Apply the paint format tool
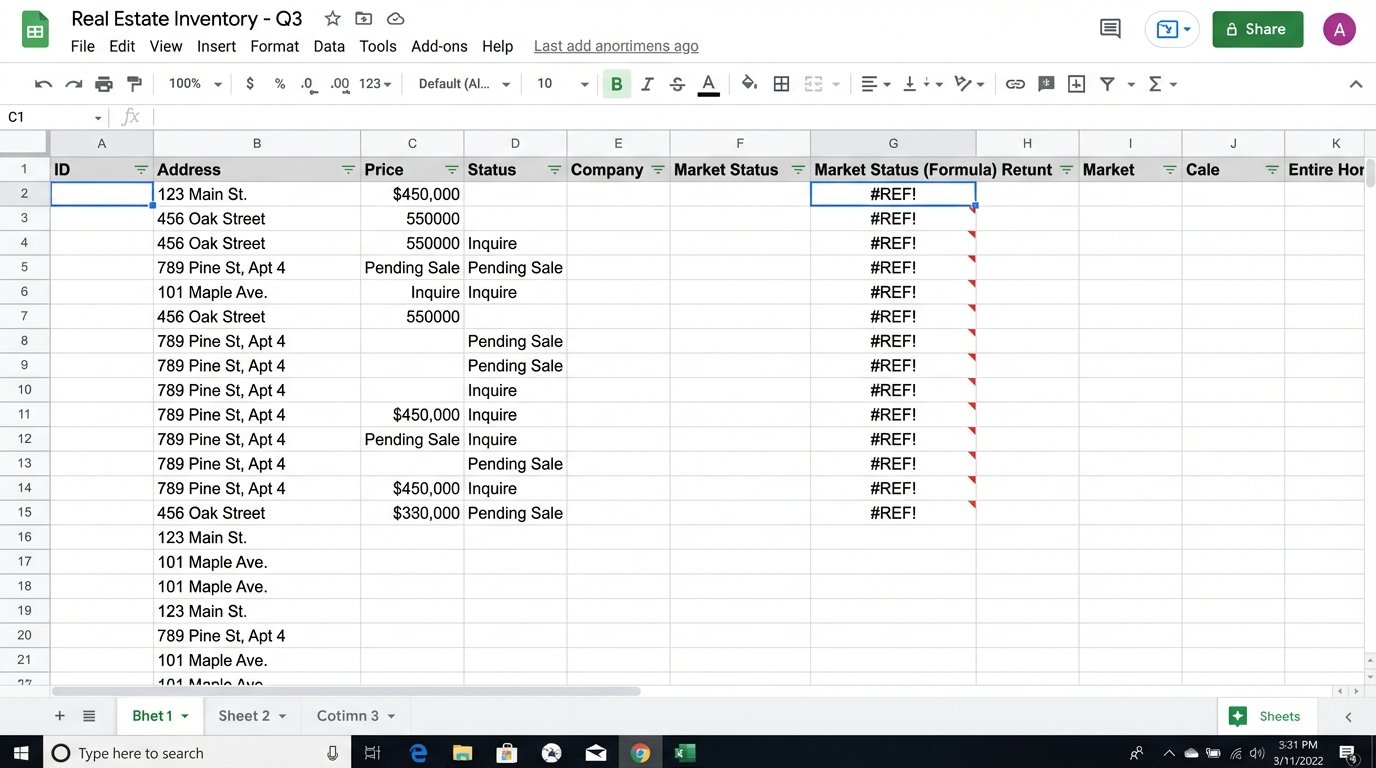Screen dimensions: 1376x768 point(134,83)
